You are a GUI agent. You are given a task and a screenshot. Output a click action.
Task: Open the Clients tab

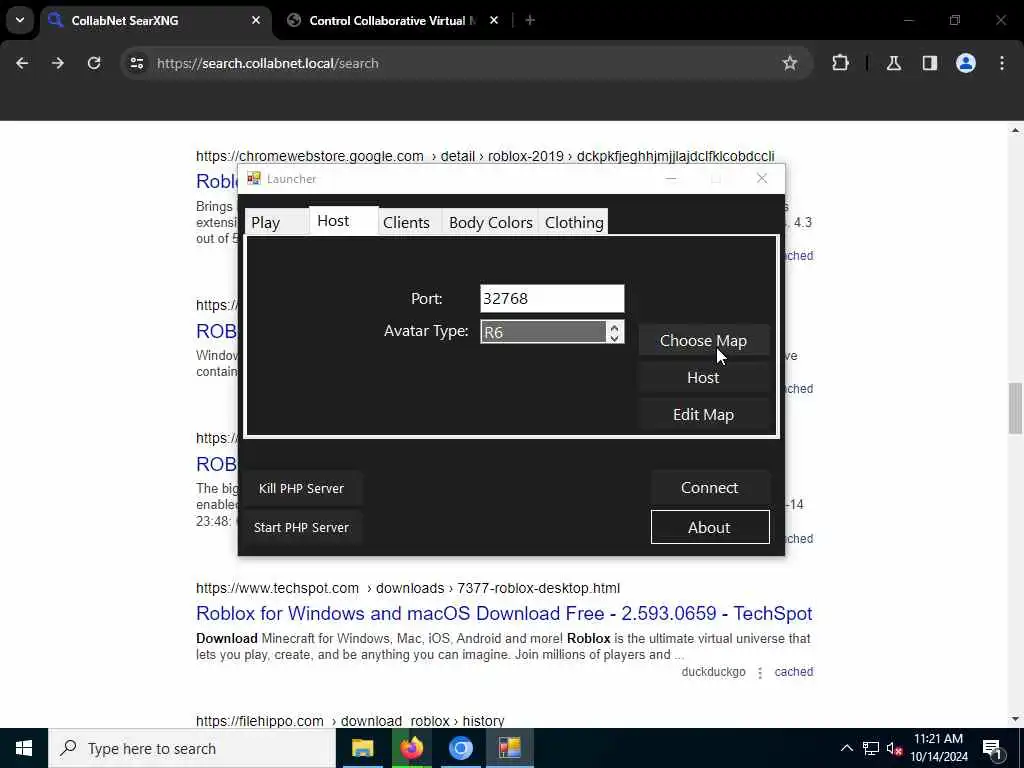pyautogui.click(x=409, y=223)
